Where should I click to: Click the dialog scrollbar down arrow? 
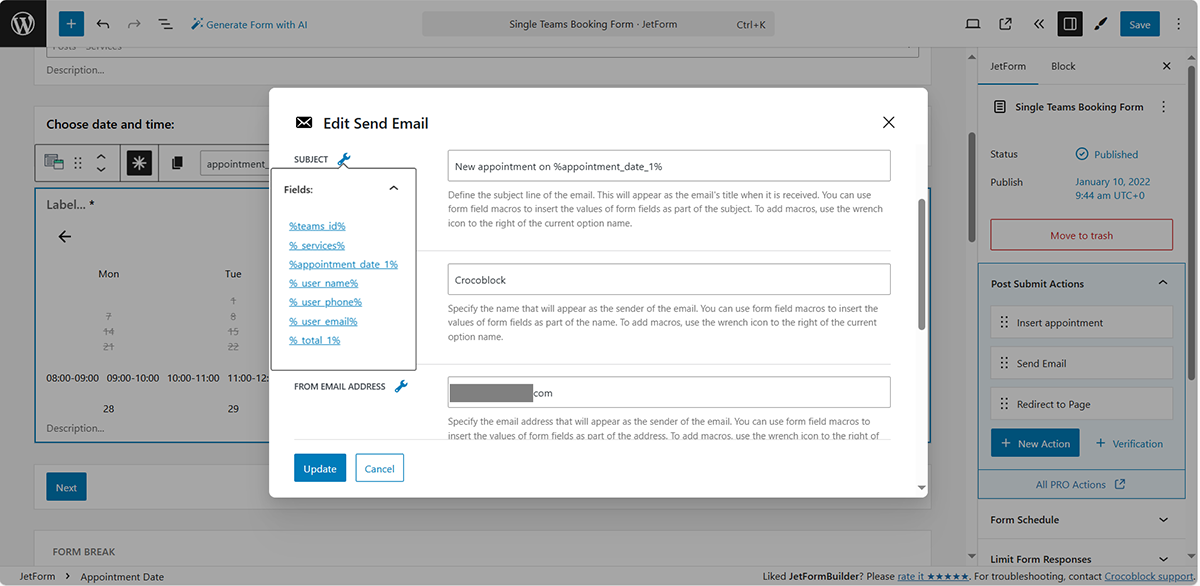pos(921,487)
